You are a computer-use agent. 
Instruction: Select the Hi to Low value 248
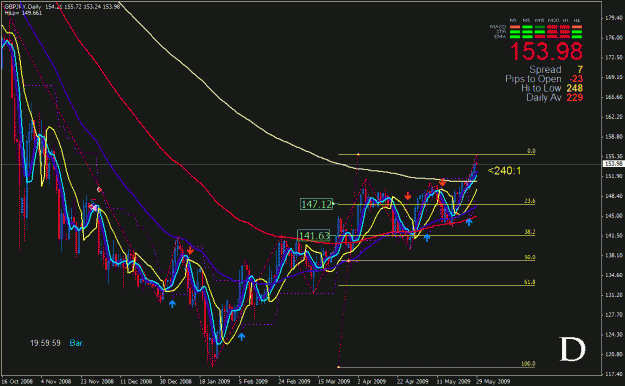coord(575,88)
